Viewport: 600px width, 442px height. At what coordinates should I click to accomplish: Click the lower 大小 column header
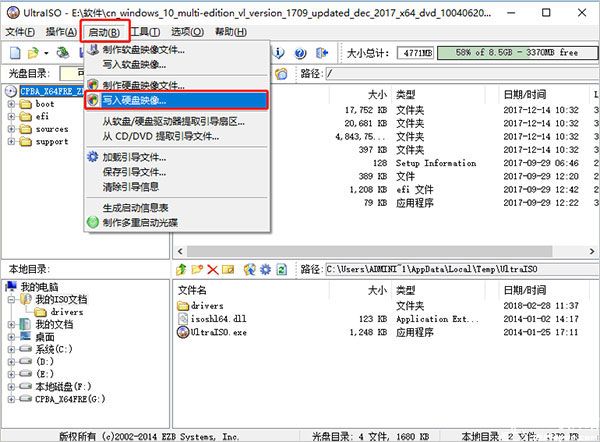377,290
